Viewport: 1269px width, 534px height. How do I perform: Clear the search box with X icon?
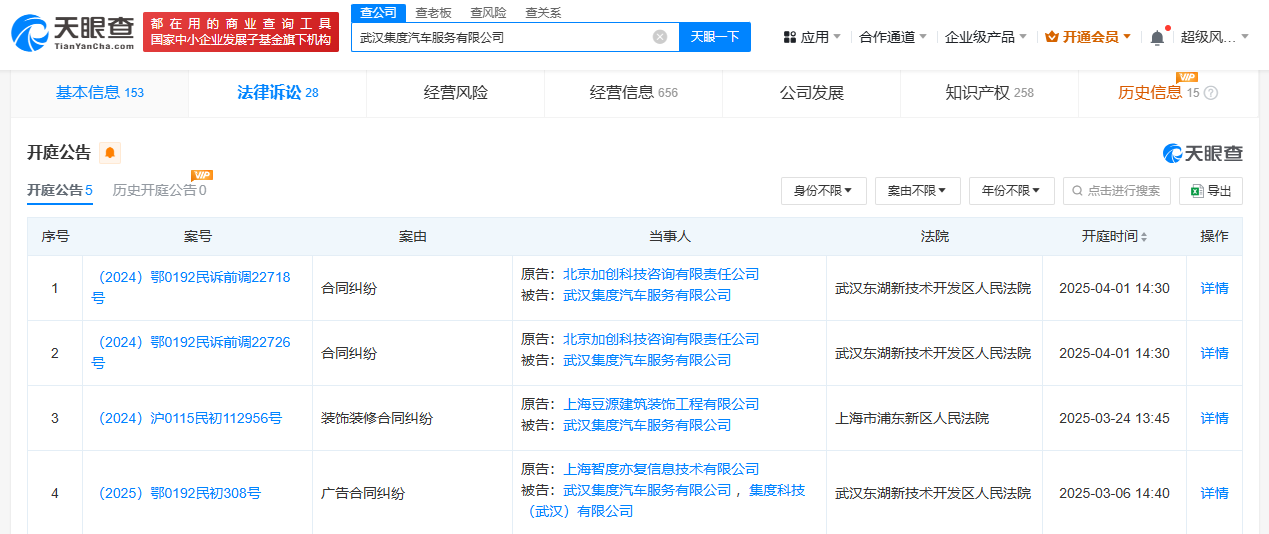pos(660,37)
